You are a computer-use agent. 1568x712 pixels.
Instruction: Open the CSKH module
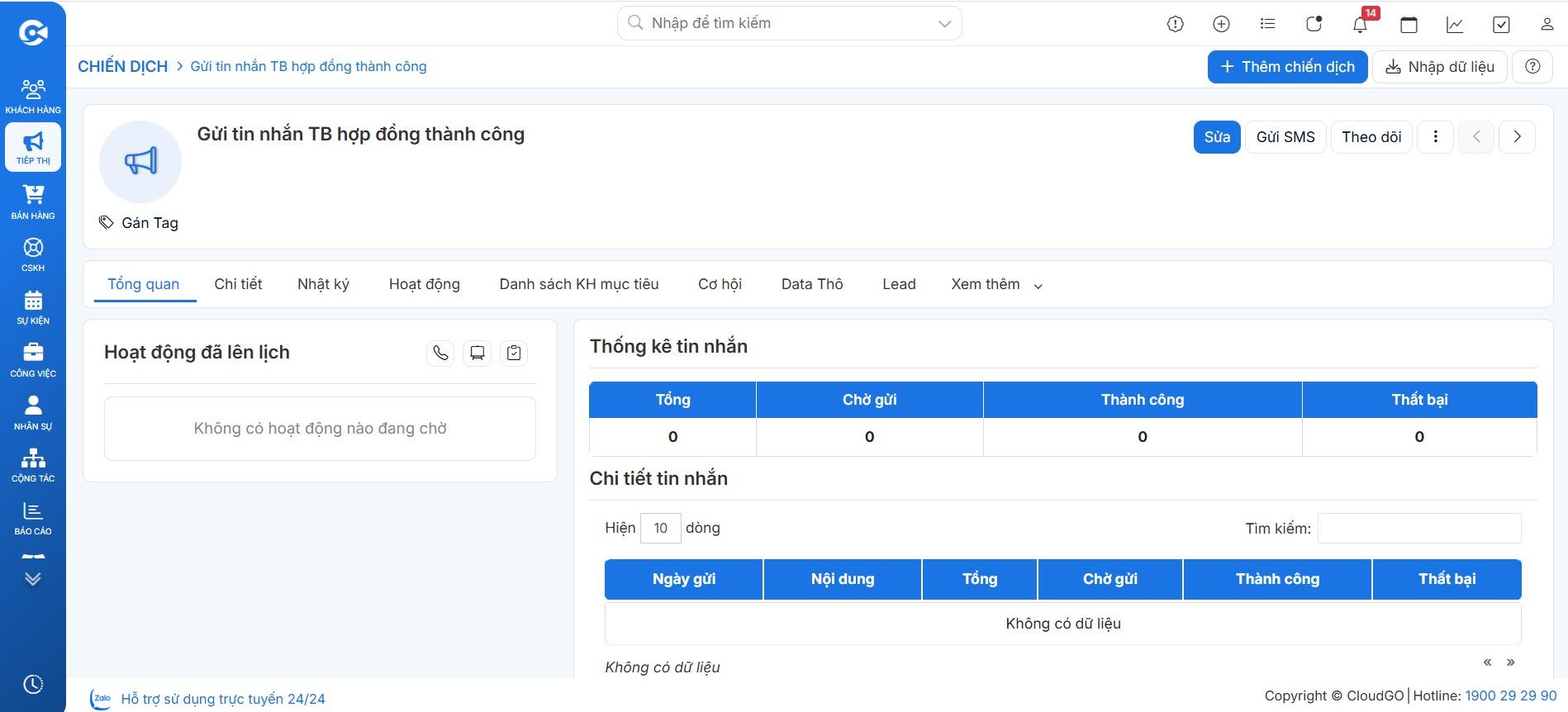click(x=33, y=254)
